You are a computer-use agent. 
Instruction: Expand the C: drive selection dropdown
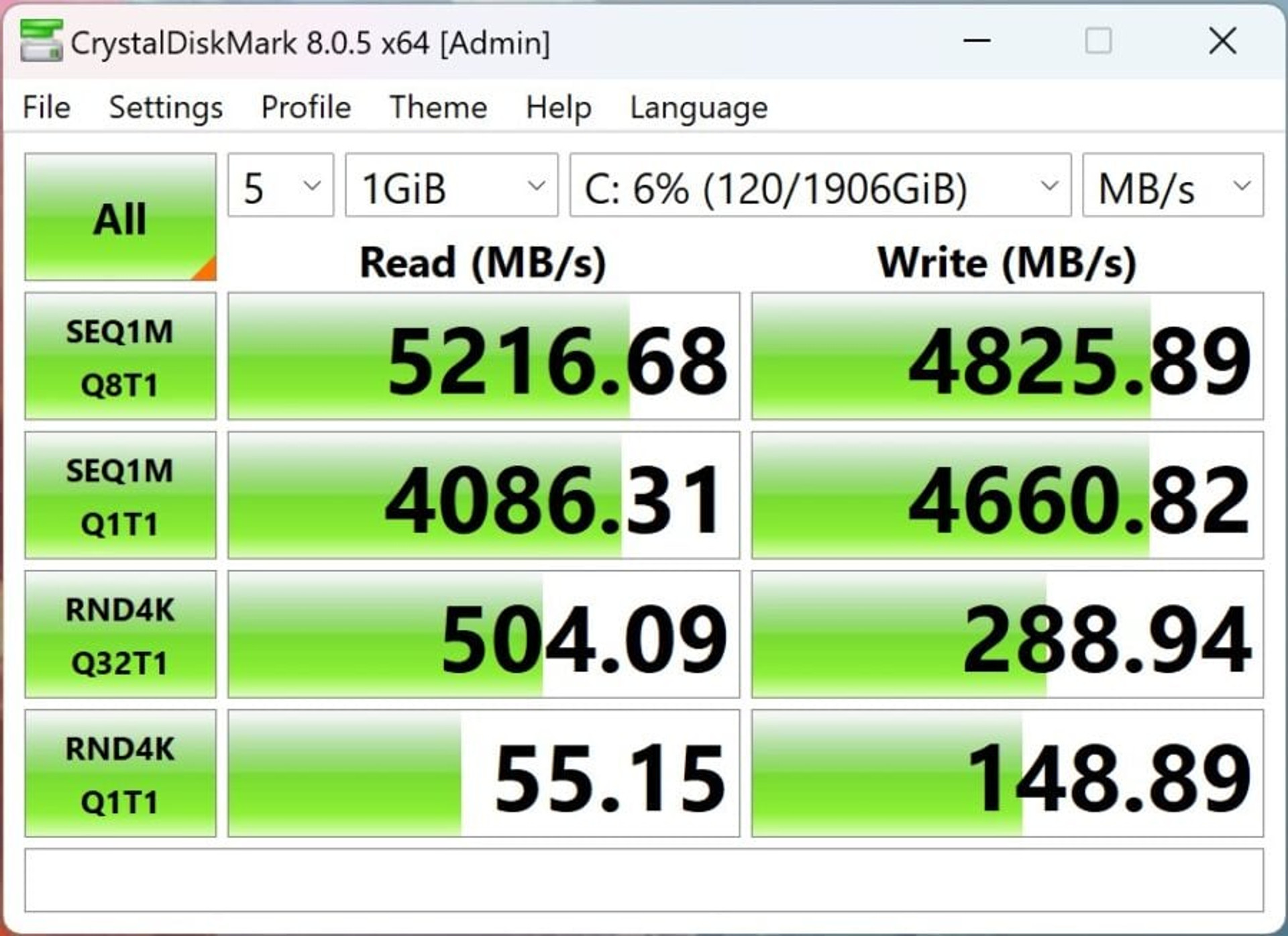point(820,186)
